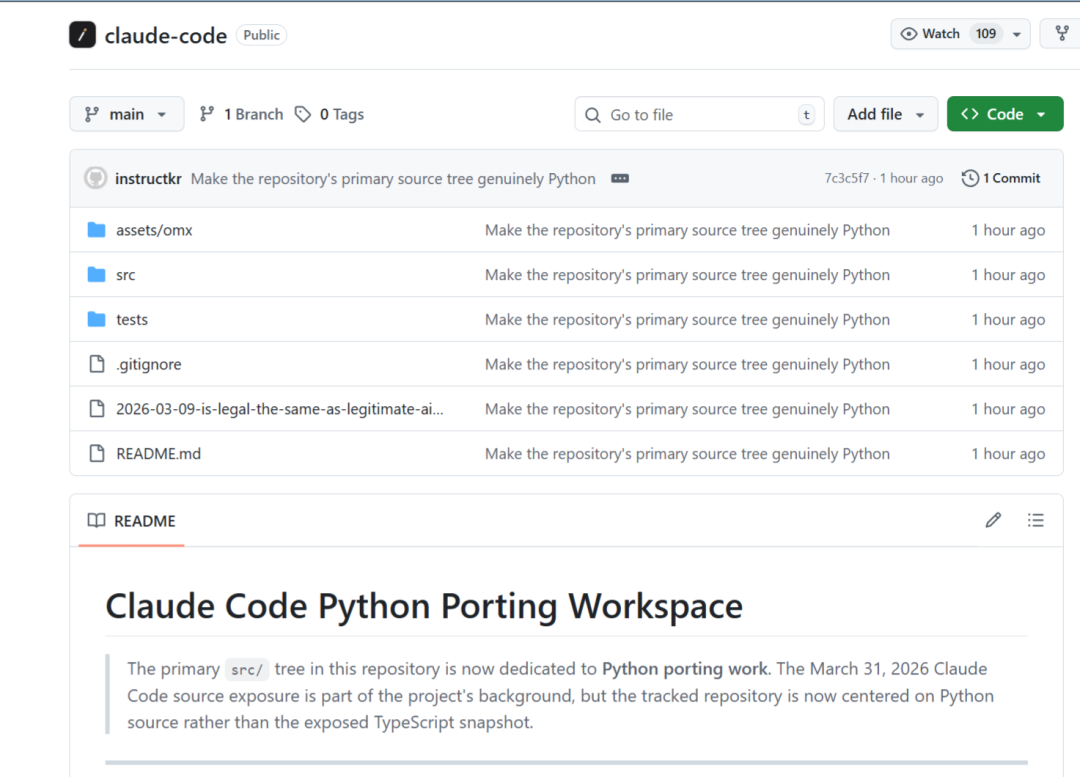
Task: Open the README.md file
Action: click(158, 454)
